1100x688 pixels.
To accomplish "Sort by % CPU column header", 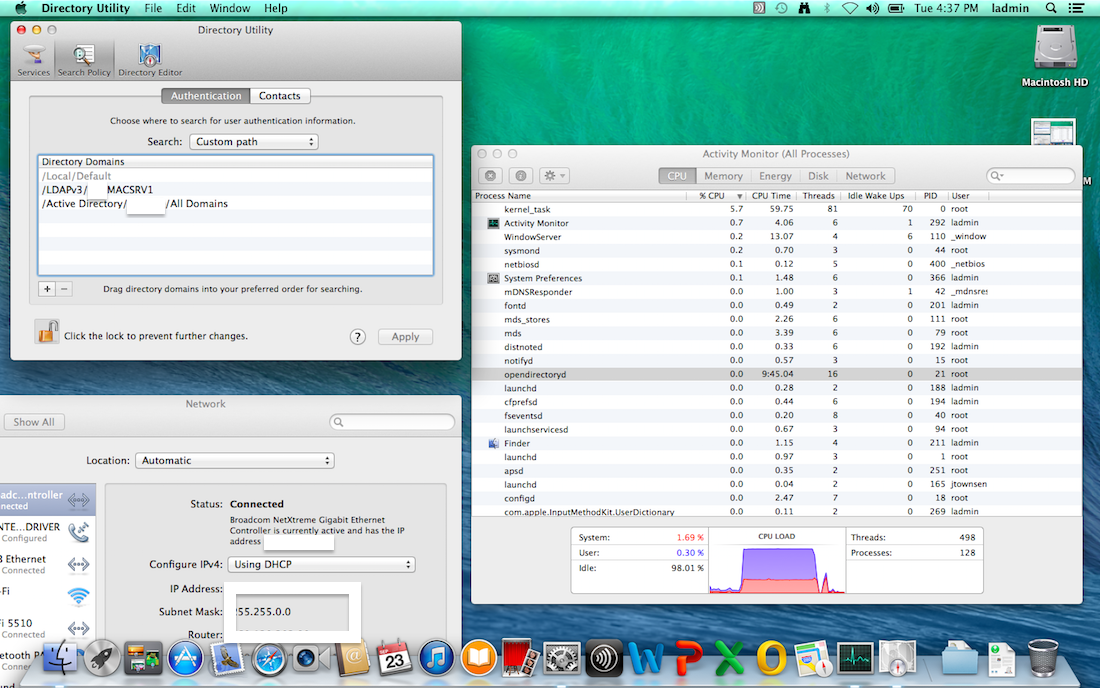I will [x=716, y=196].
